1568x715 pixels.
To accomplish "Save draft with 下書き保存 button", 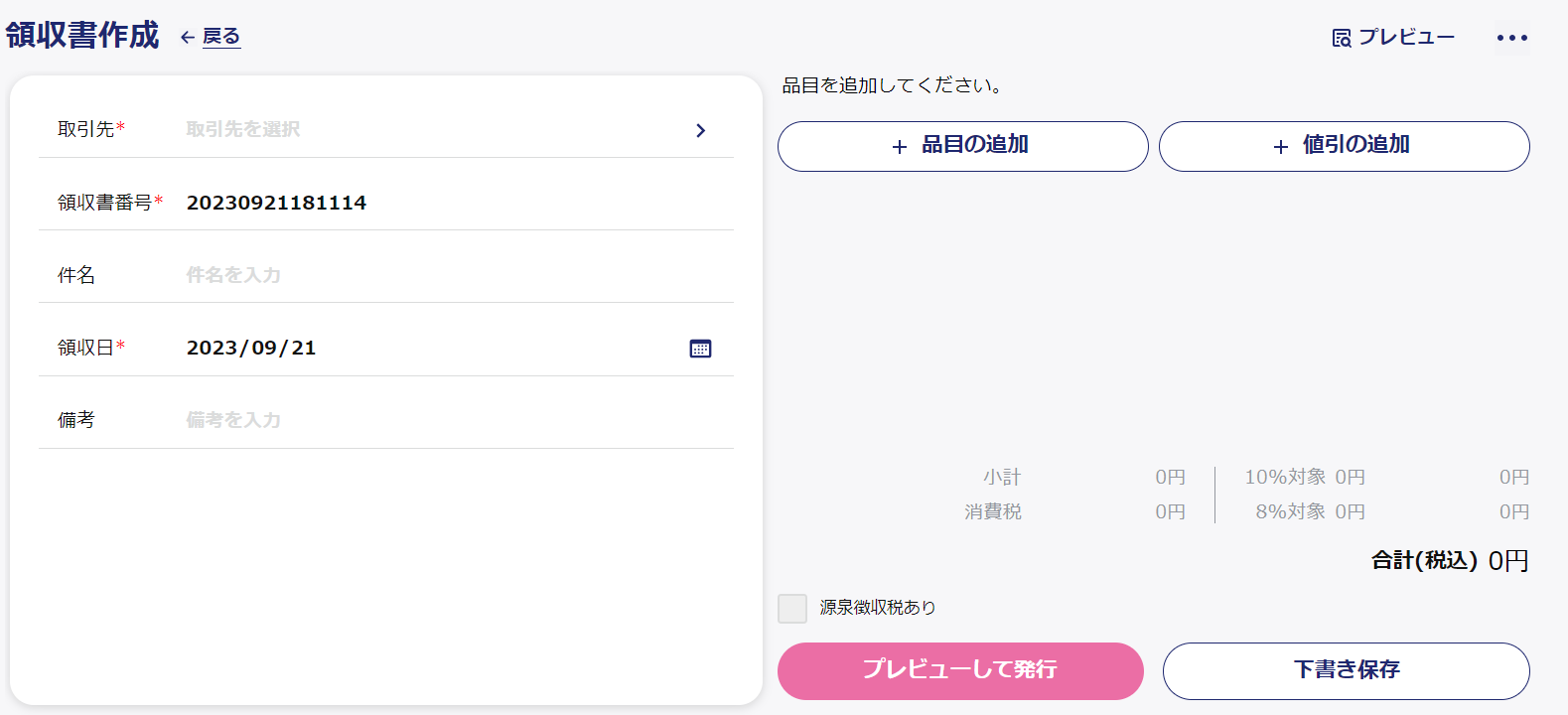I will pyautogui.click(x=1346, y=670).
